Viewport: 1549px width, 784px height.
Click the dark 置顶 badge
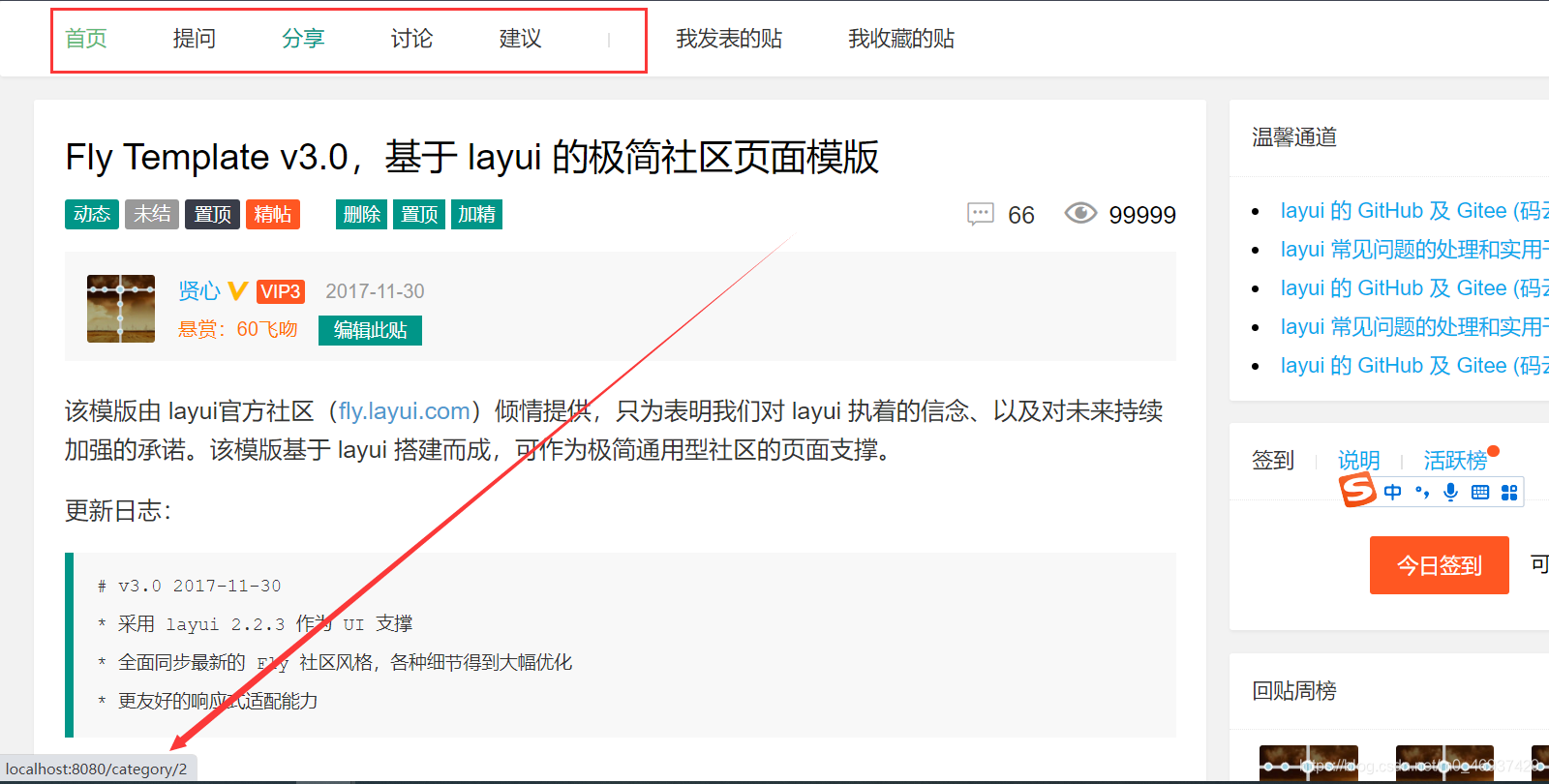point(212,214)
